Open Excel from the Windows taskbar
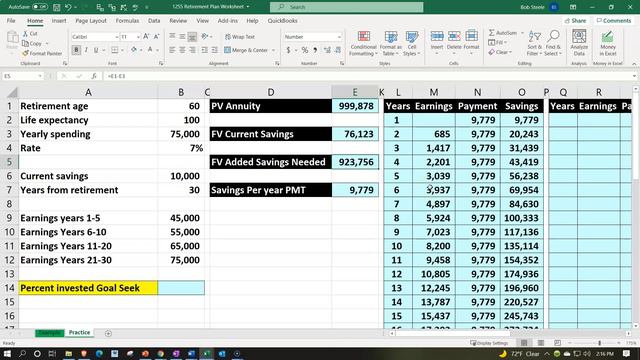Image resolution: width=640 pixels, height=360 pixels. [x=207, y=353]
